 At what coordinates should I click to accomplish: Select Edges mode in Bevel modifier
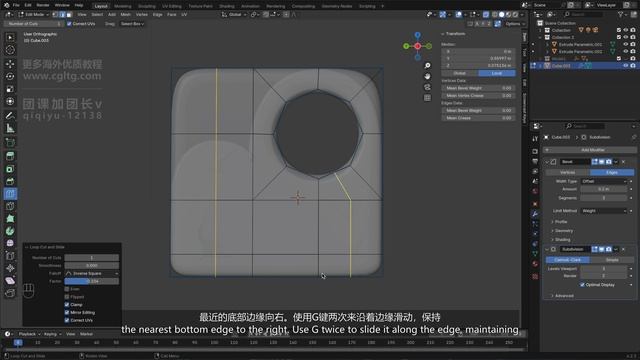tap(612, 172)
